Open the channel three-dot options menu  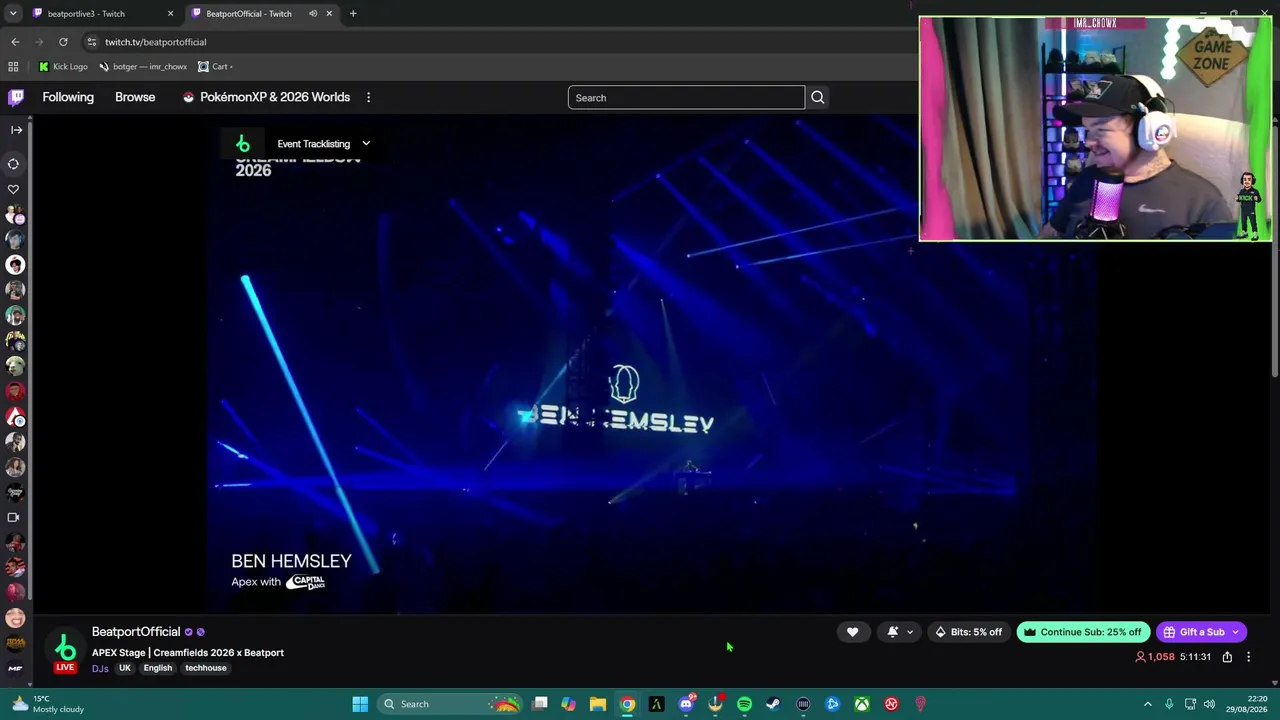pyautogui.click(x=1248, y=657)
